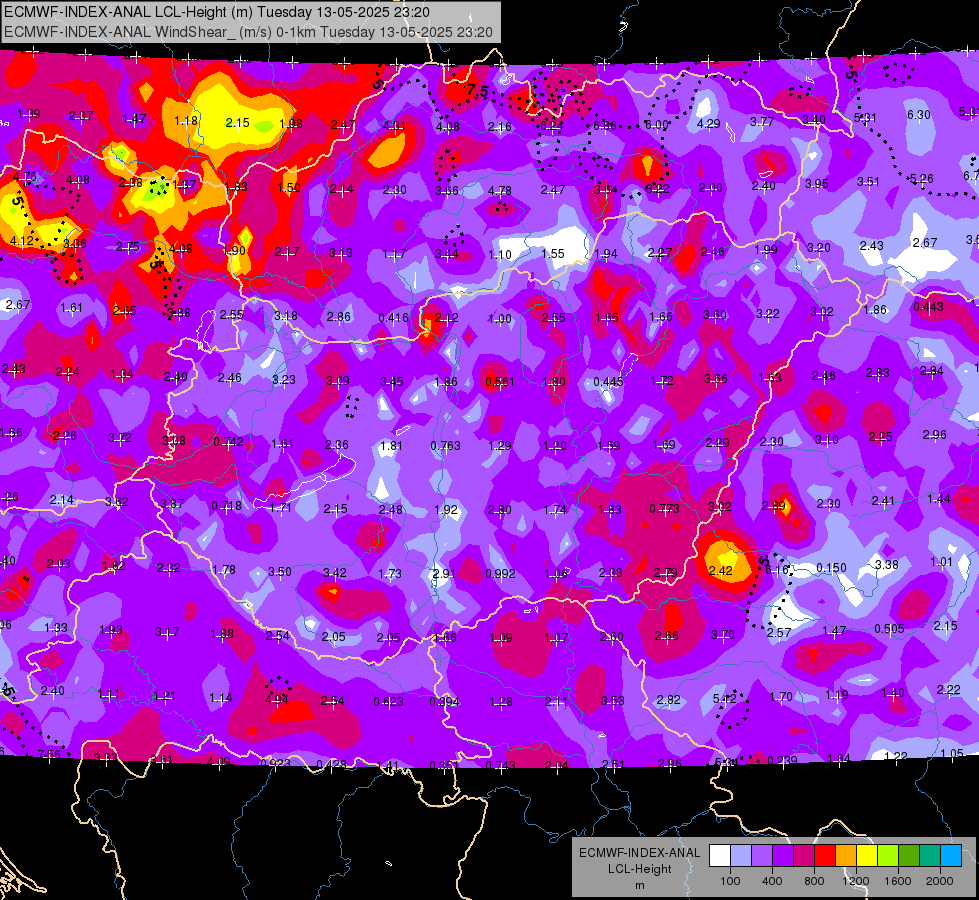979x900 pixels.
Task: Click the wind shear value 5.26
Action: click(x=922, y=179)
